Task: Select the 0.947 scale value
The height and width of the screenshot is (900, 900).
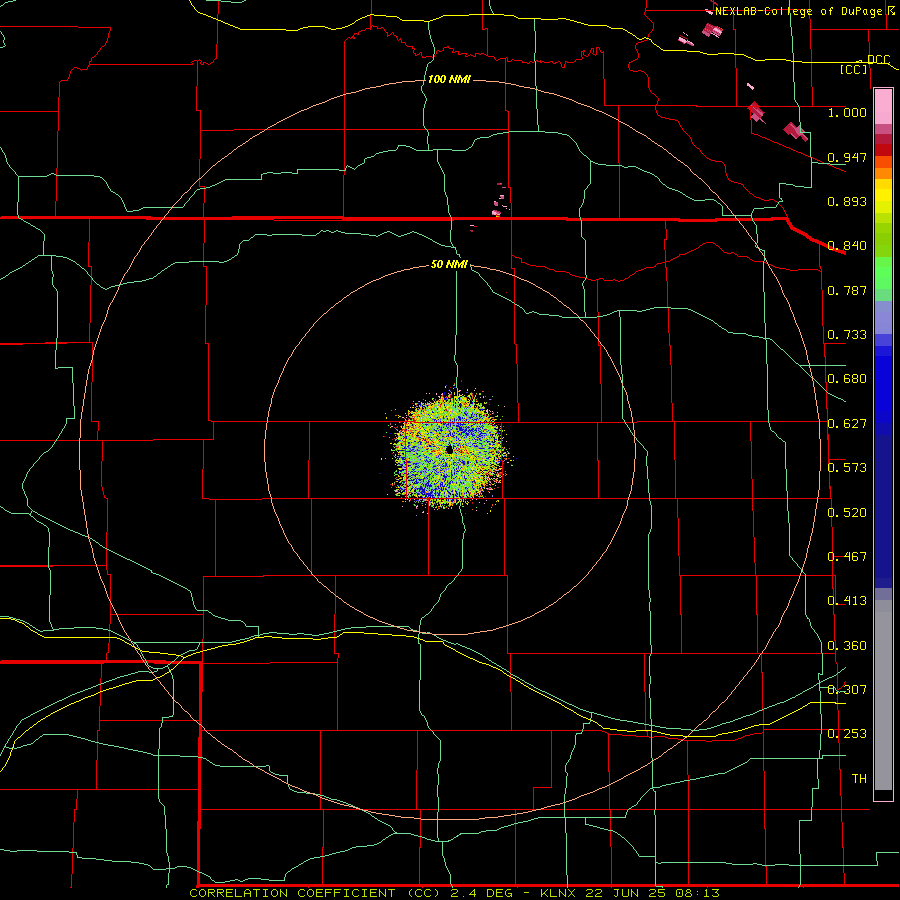Action: 847,157
